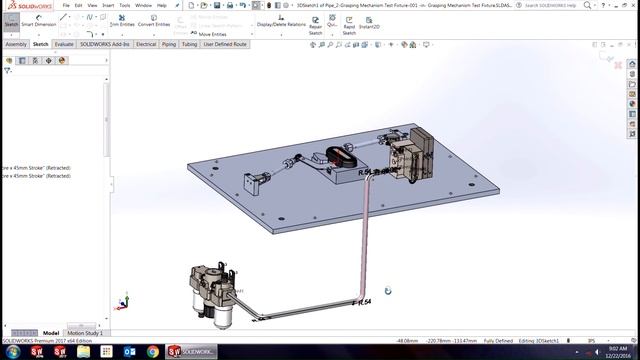Expand the manager tabs arrow

tap(106, 60)
